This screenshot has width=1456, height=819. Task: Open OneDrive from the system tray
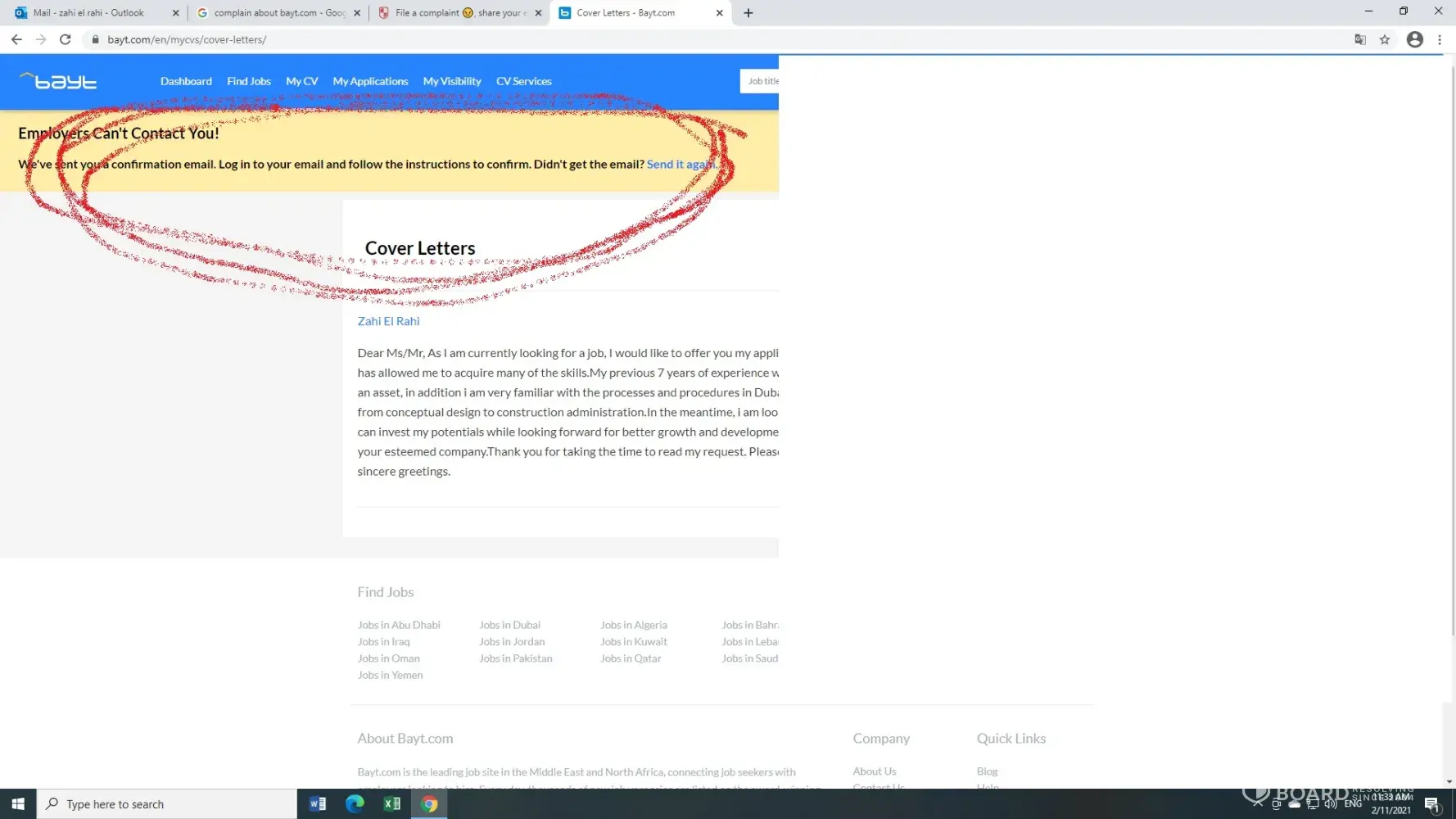click(1294, 804)
